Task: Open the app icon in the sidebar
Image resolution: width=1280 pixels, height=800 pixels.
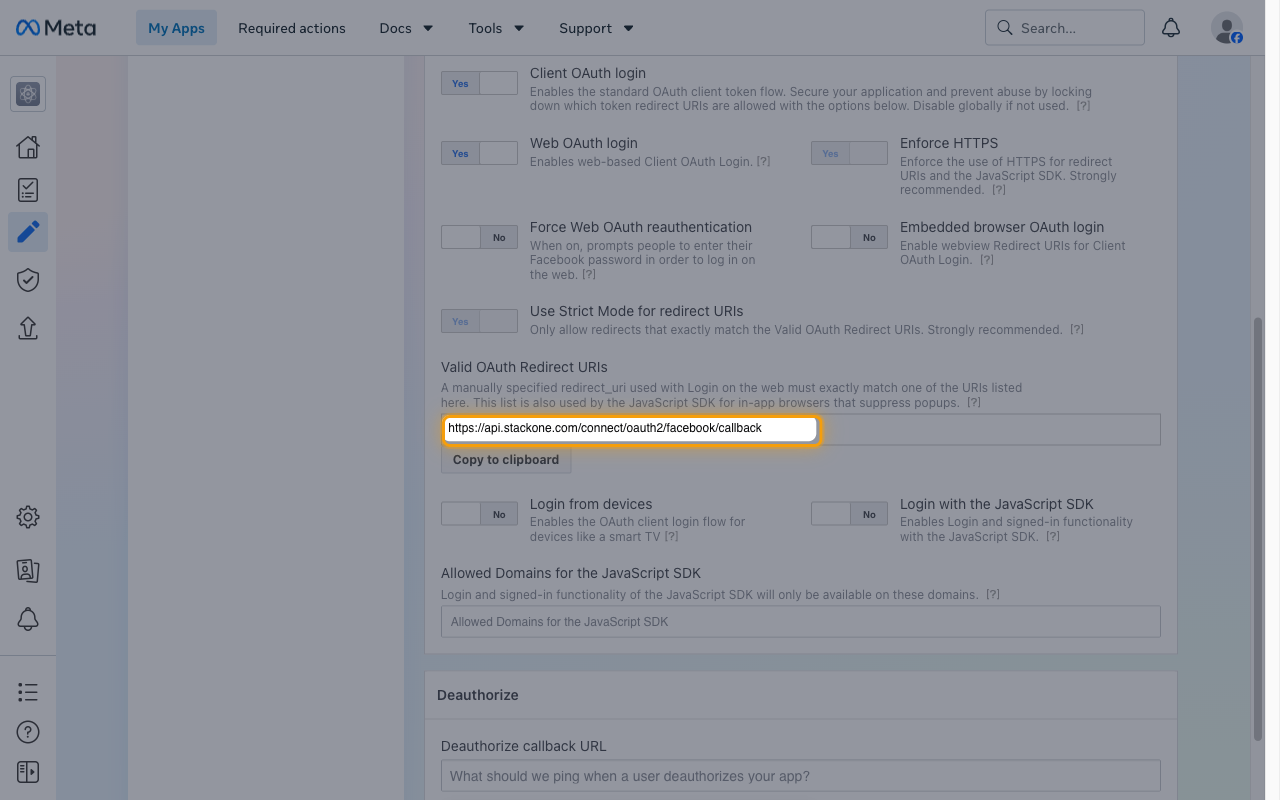Action: (x=28, y=94)
